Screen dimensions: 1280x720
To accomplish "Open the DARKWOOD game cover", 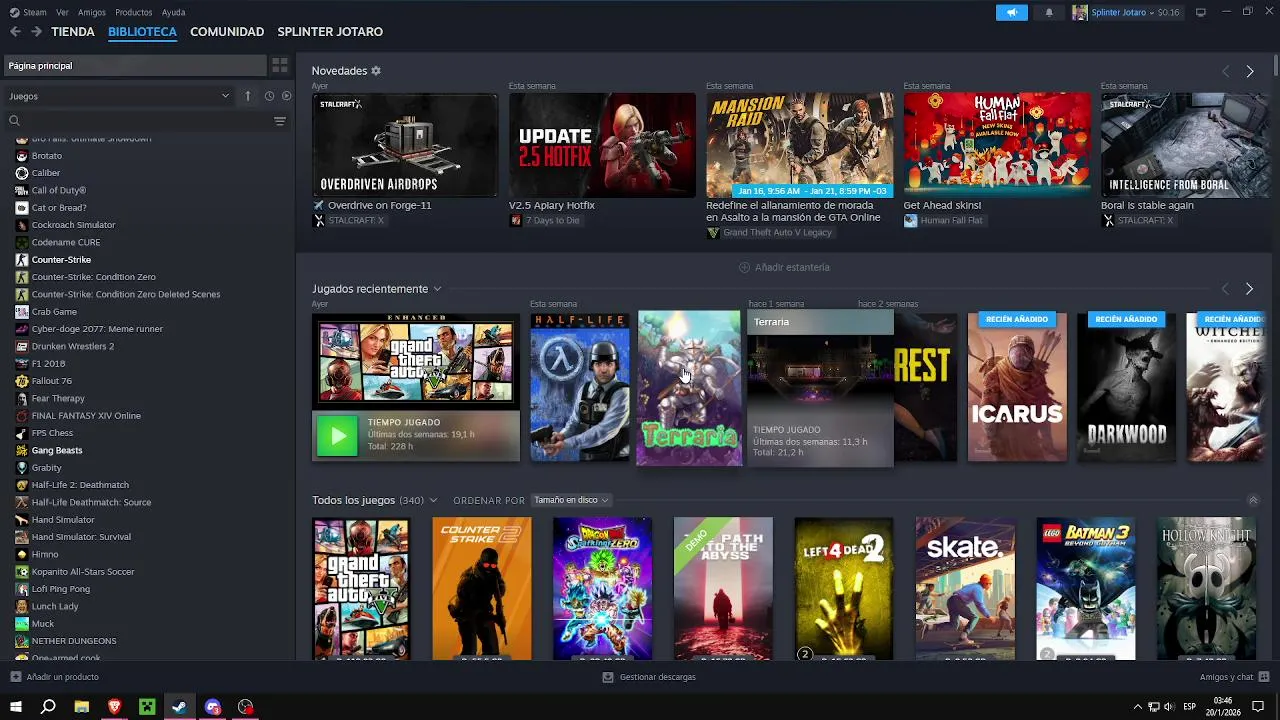I will (1126, 387).
